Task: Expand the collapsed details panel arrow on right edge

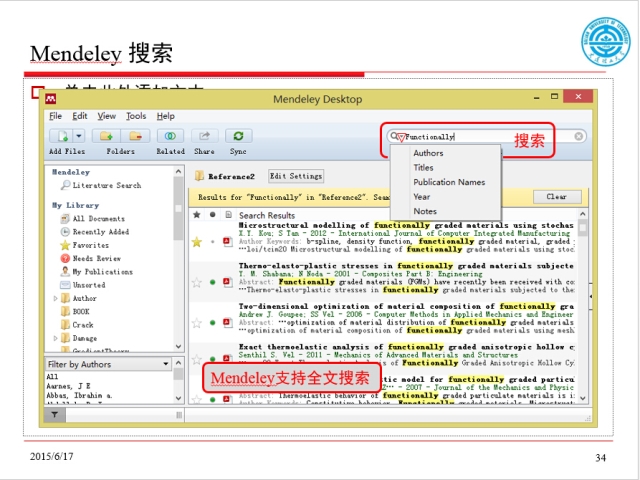Action: point(591,296)
